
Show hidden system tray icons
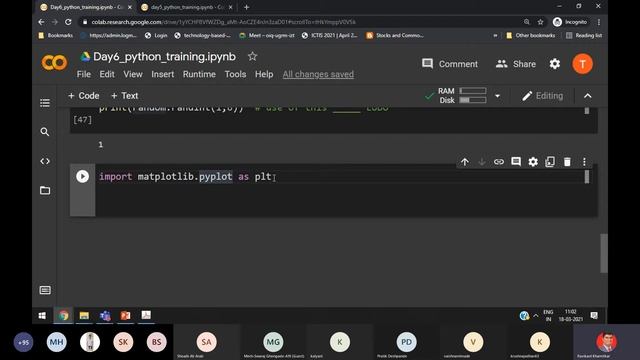[536, 316]
